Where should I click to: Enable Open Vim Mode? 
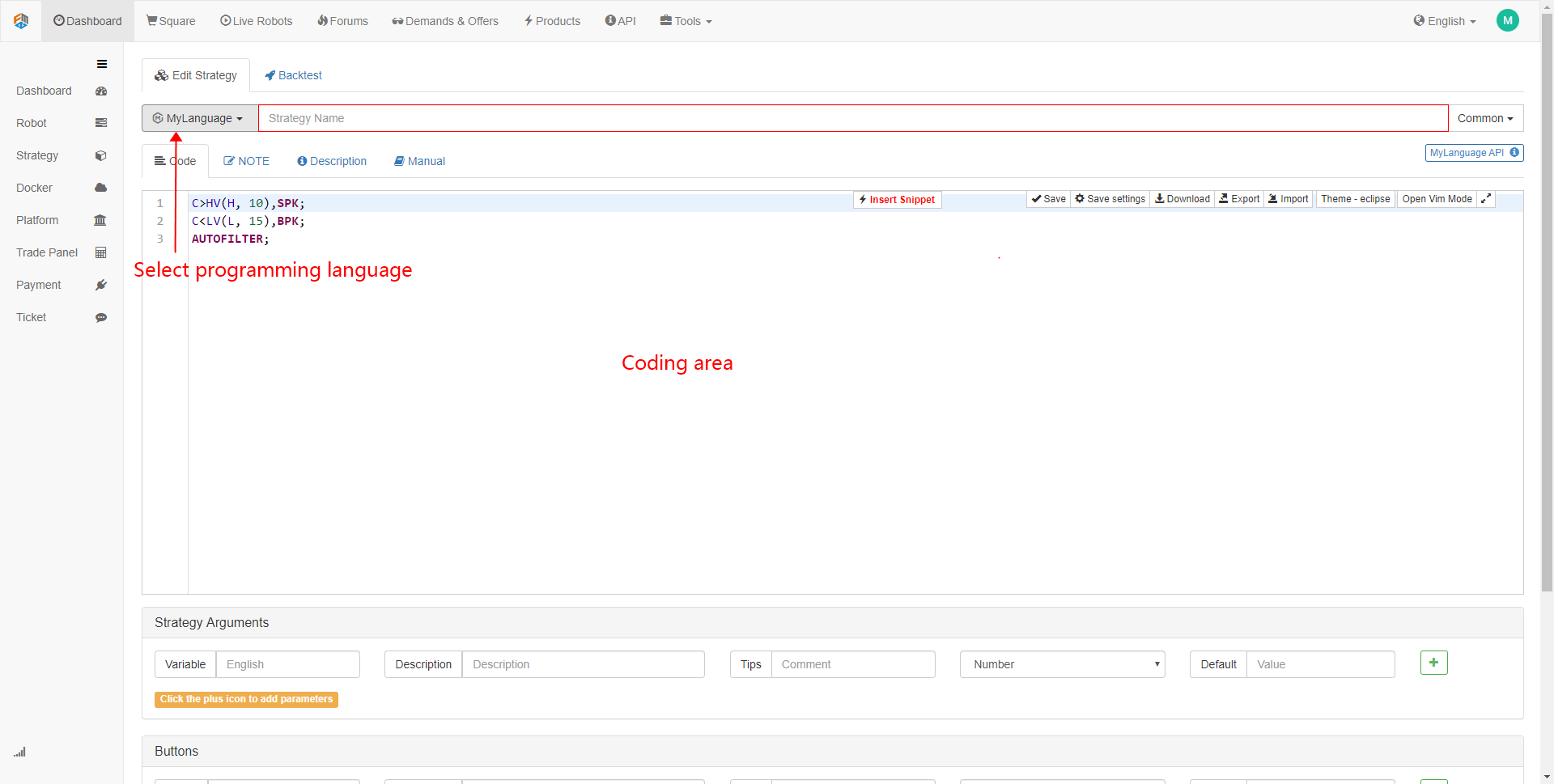[x=1437, y=199]
